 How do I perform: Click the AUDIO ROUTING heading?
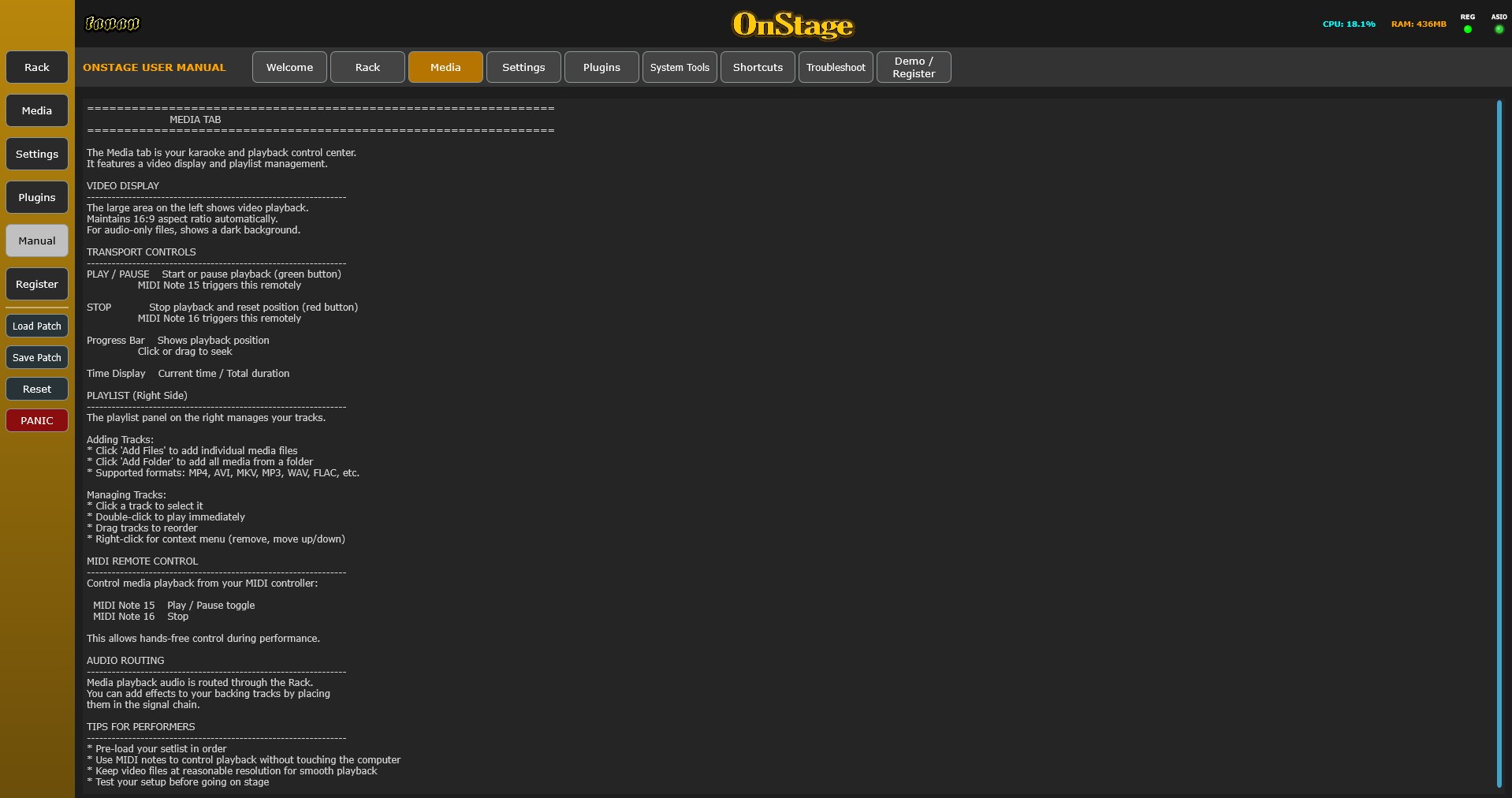[x=125, y=661]
